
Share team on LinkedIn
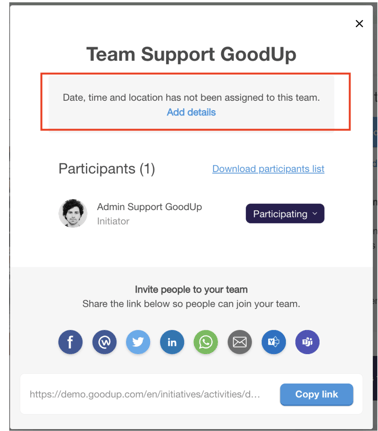pyautogui.click(x=172, y=342)
